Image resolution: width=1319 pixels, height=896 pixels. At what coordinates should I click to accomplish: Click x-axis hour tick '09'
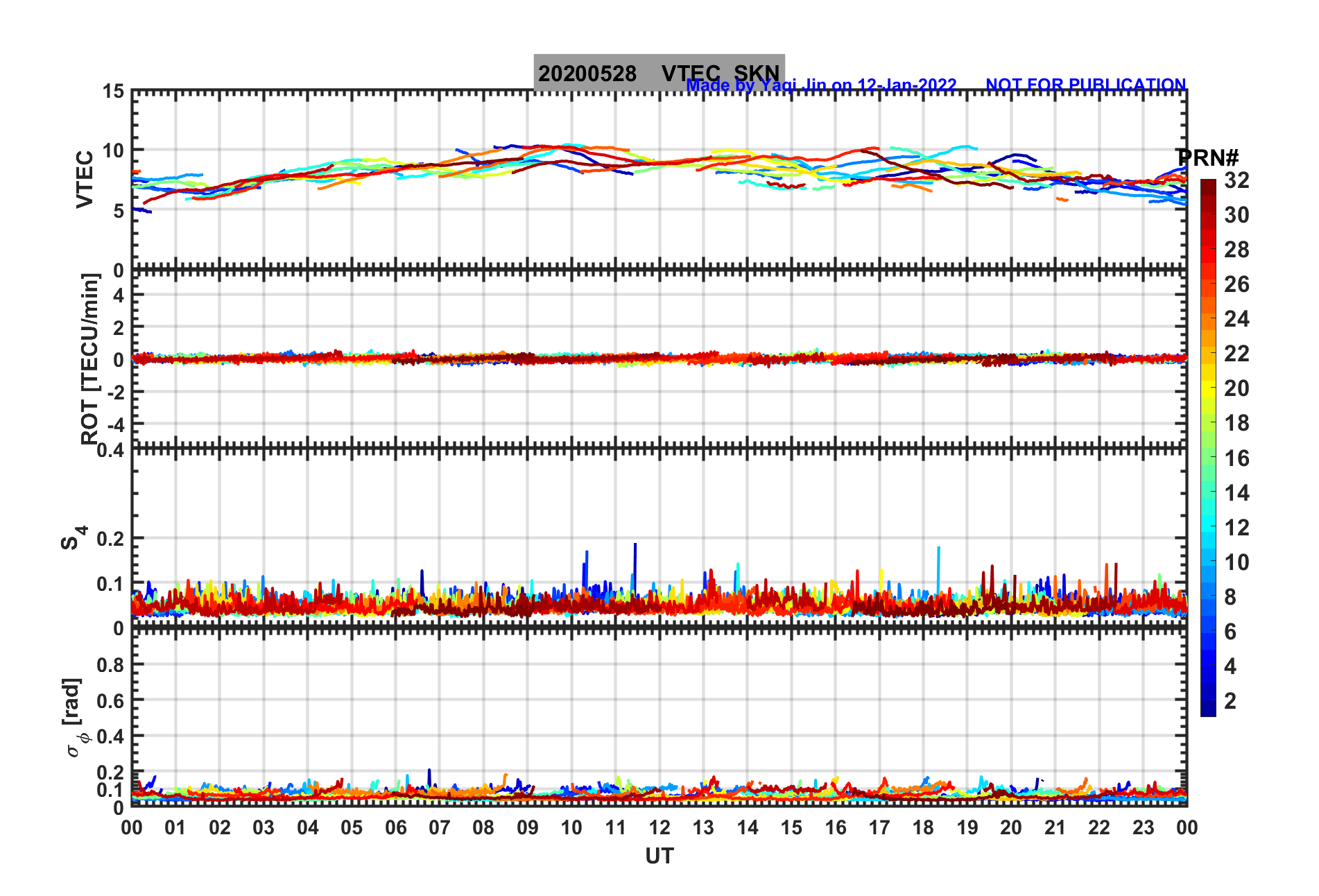[528, 827]
